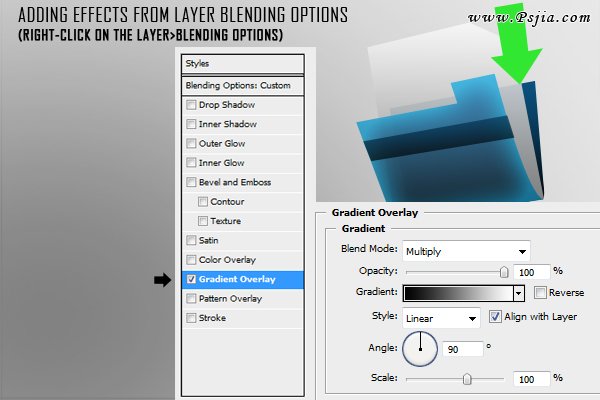Open the Color Overlay settings

tap(228, 260)
